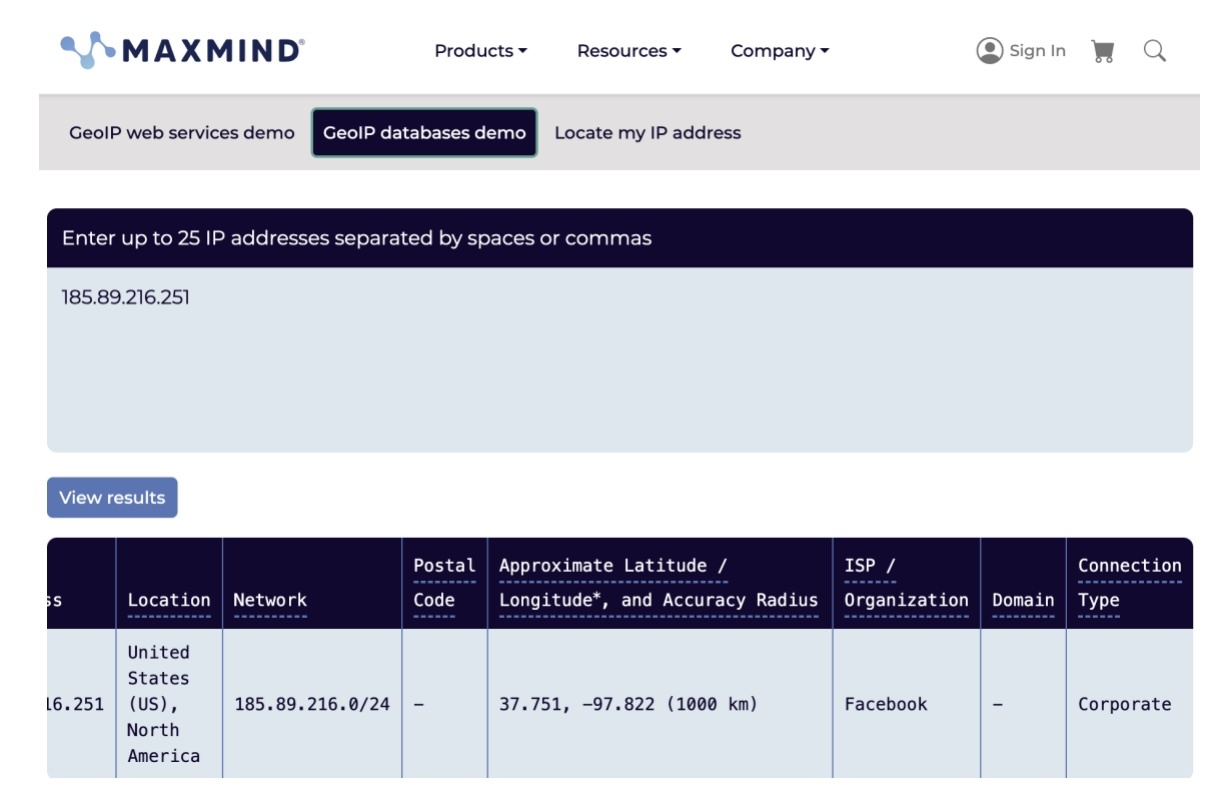The height and width of the screenshot is (802, 1232).
Task: Open the shopping cart icon
Action: point(1103,51)
